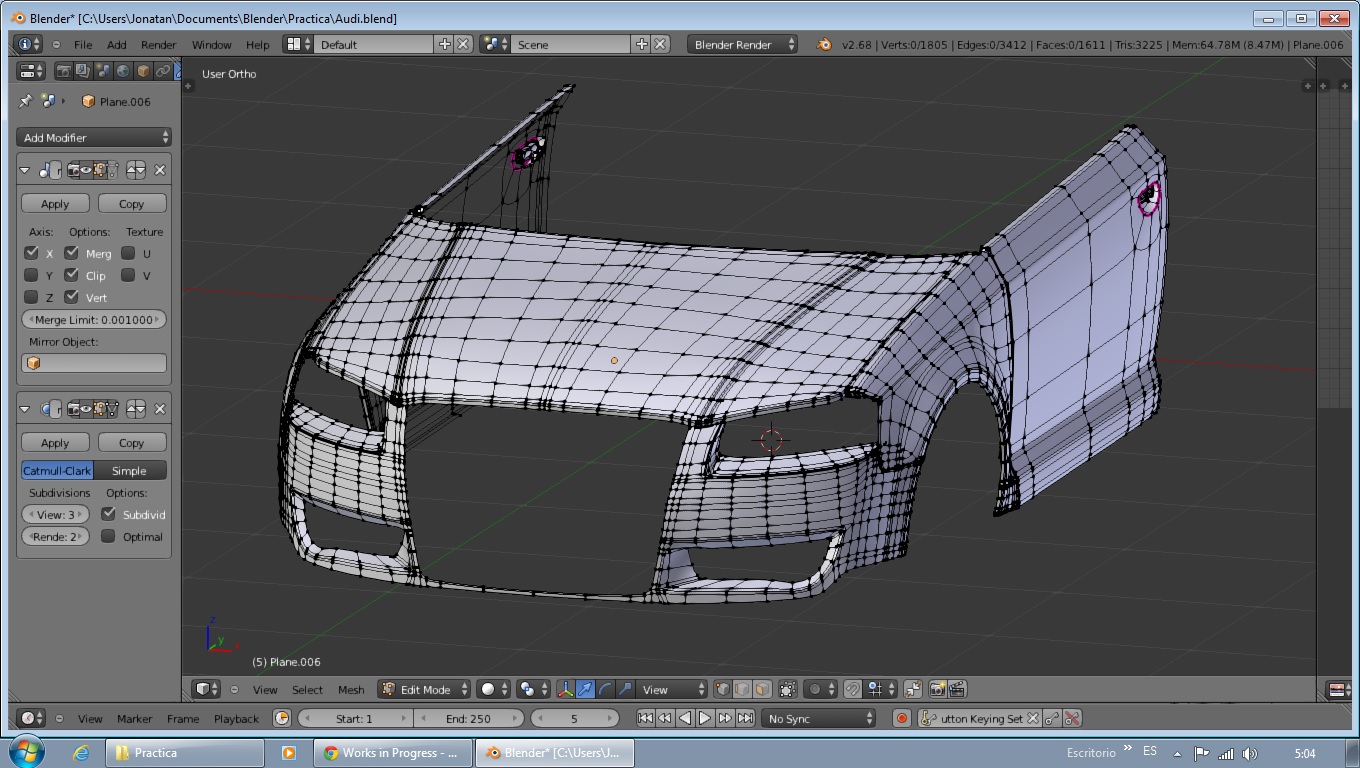Enable the Y axis mirror checkbox
The width and height of the screenshot is (1360, 768).
31,275
